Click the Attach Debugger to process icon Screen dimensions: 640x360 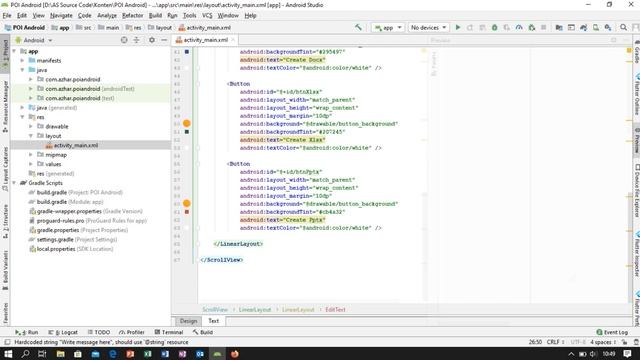[x=531, y=27]
